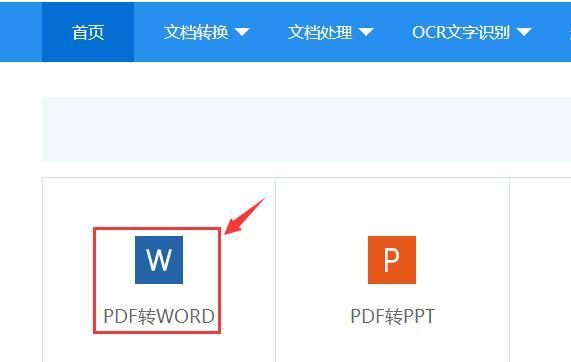The width and height of the screenshot is (571, 362).
Task: Select the PDF转PPT label
Action: coord(392,316)
